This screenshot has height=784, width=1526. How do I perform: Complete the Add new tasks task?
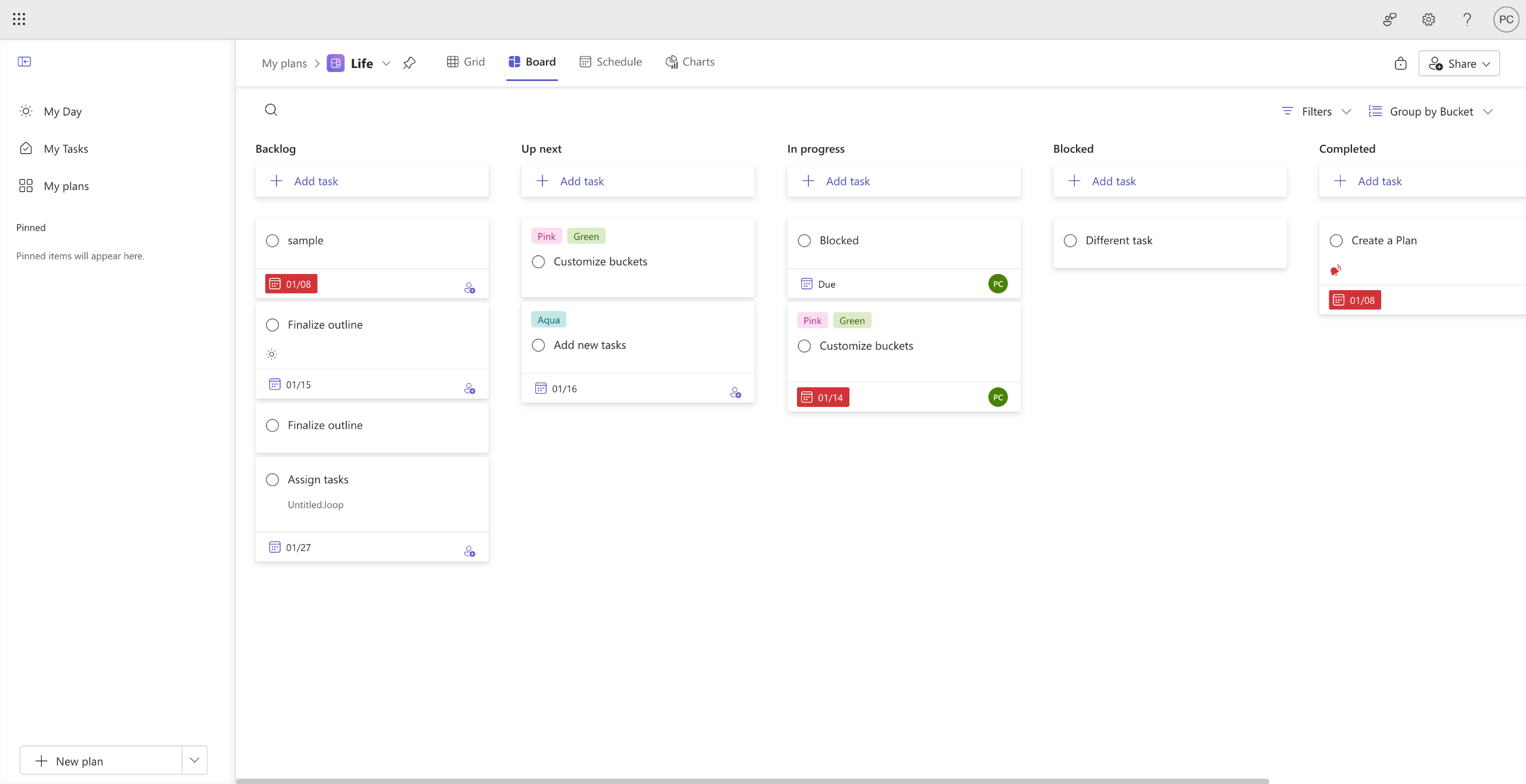(x=538, y=346)
